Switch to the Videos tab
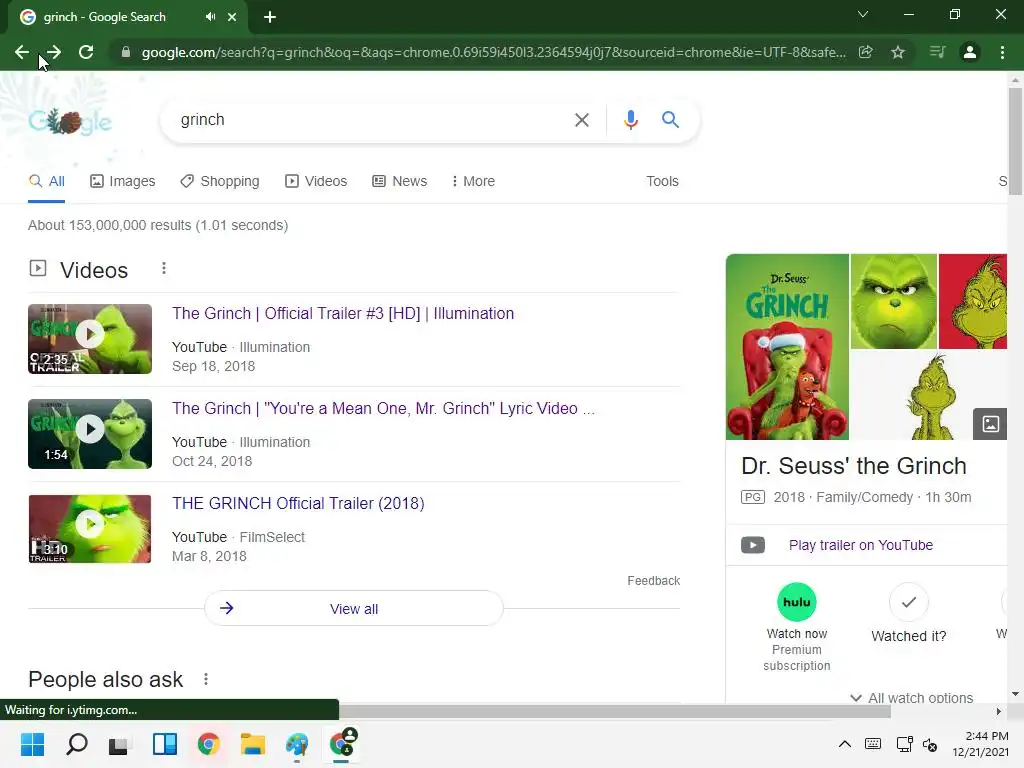The width and height of the screenshot is (1024, 768). [316, 182]
